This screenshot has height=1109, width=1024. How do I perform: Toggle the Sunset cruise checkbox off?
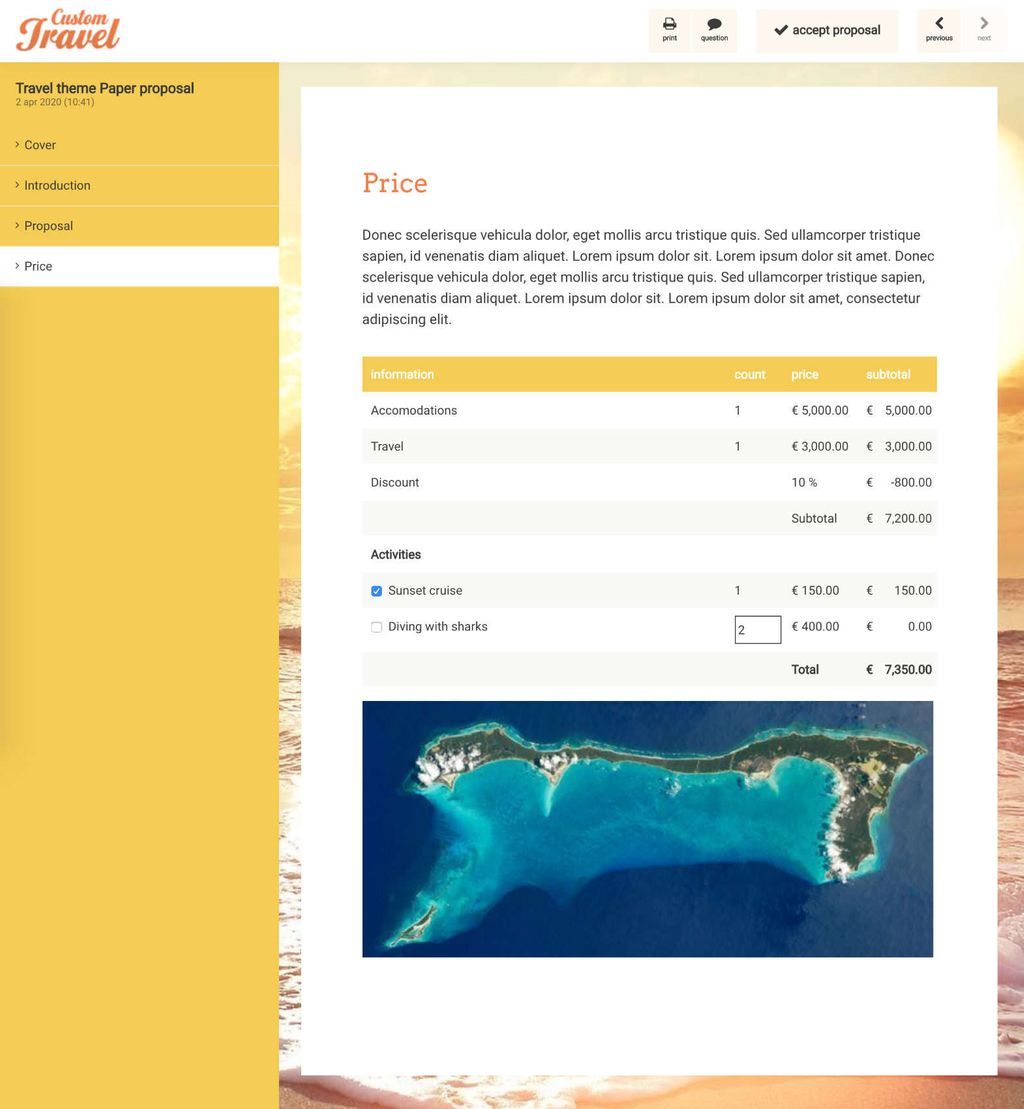pyautogui.click(x=376, y=591)
